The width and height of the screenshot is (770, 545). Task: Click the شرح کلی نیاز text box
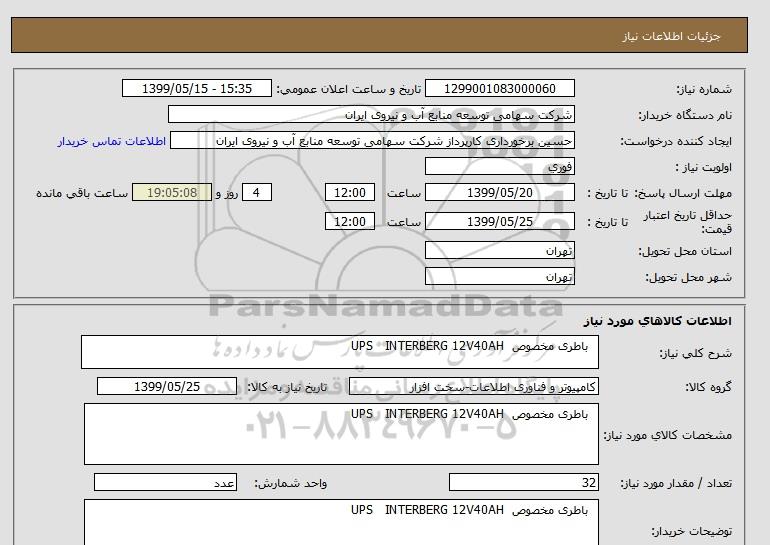[x=340, y=352]
